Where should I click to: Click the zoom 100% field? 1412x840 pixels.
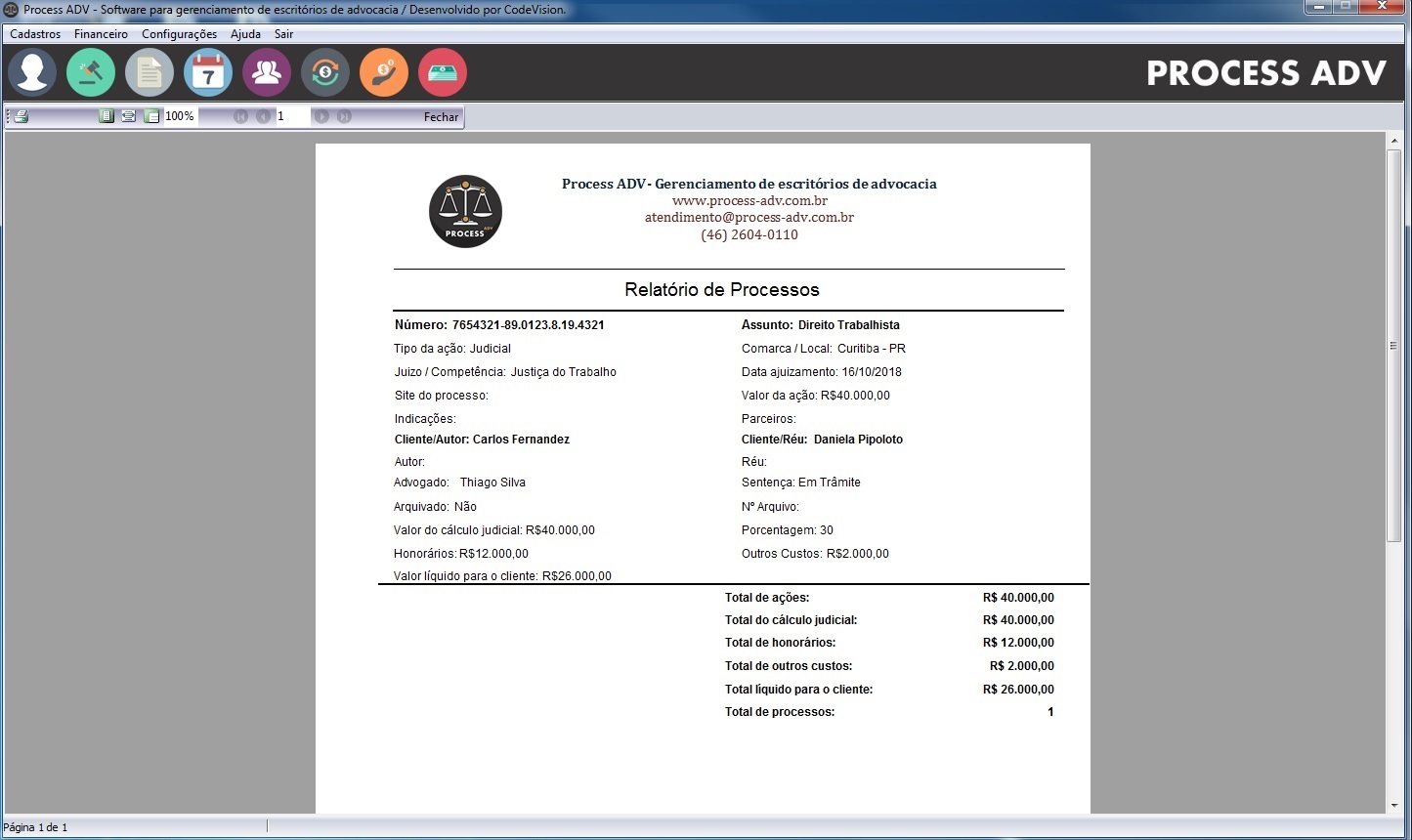click(x=180, y=116)
